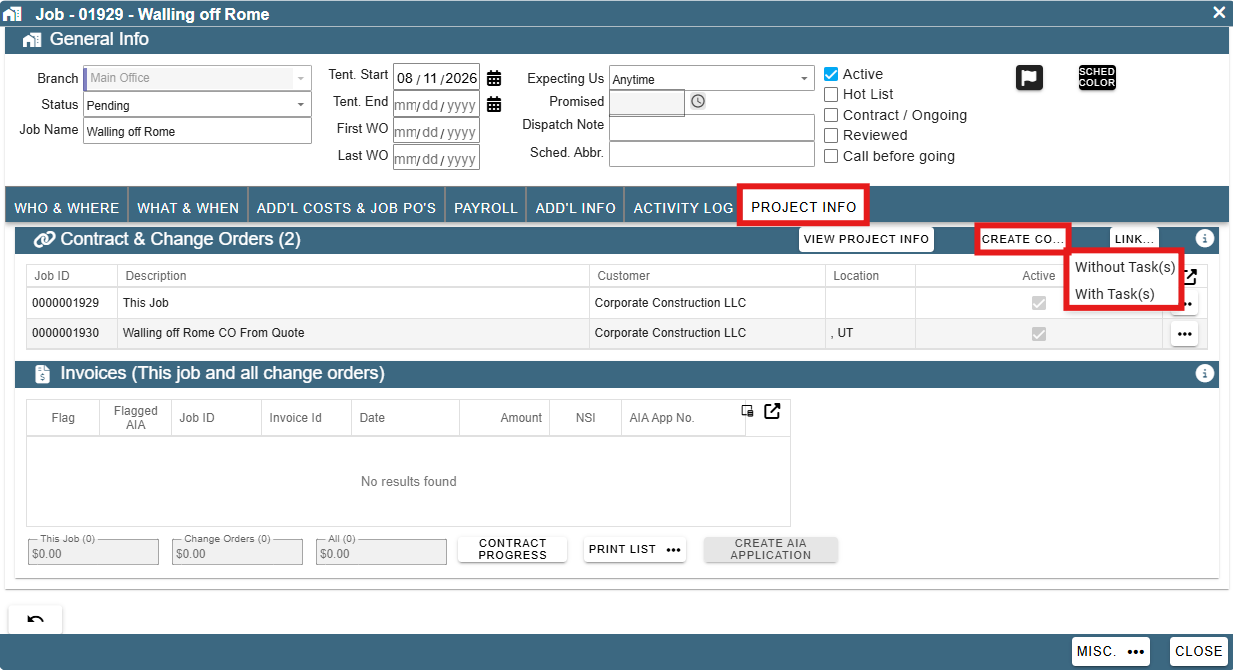Viewport: 1233px width, 670px height.
Task: Switch to the Who & Where tab
Action: click(x=66, y=208)
